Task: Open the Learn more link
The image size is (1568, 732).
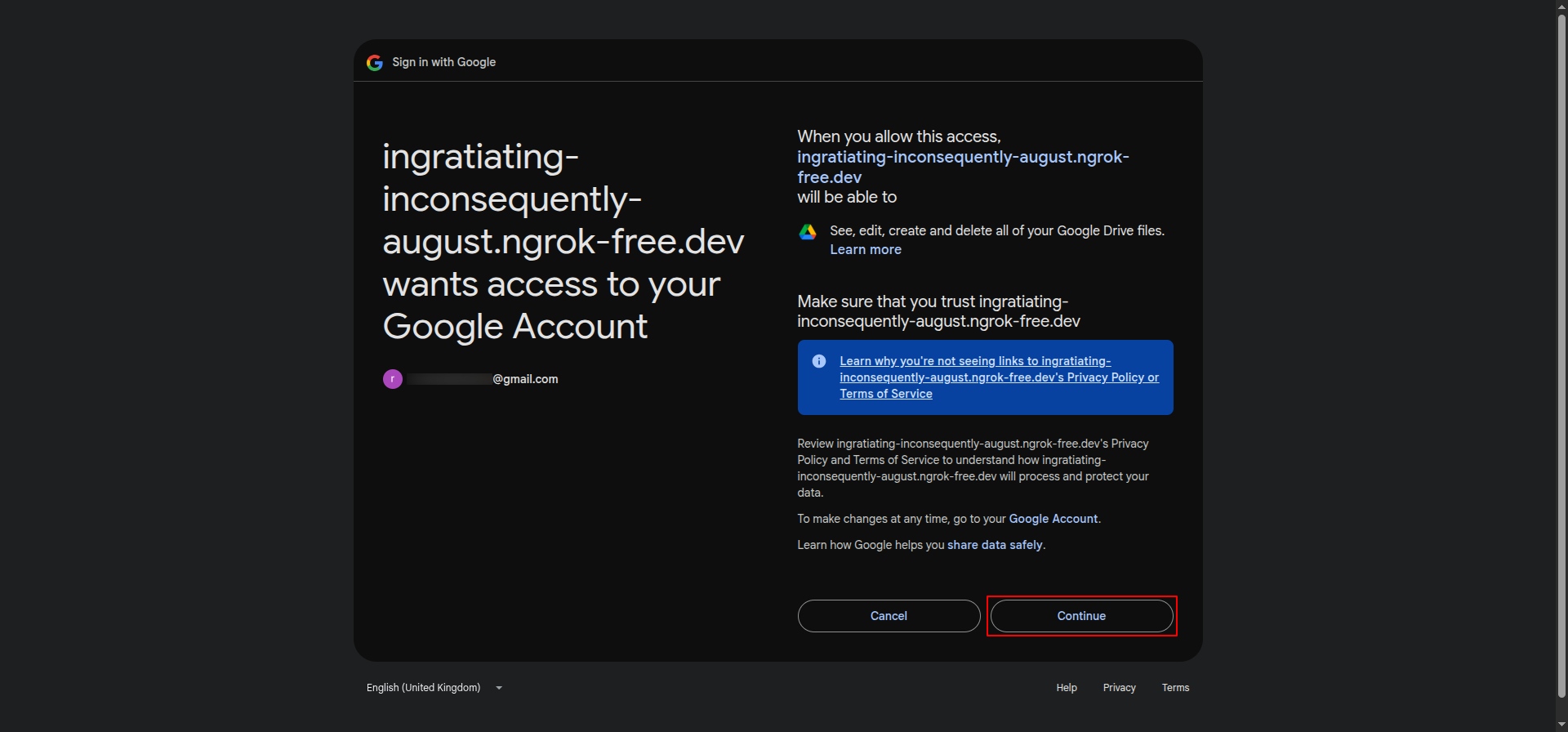Action: click(x=866, y=250)
